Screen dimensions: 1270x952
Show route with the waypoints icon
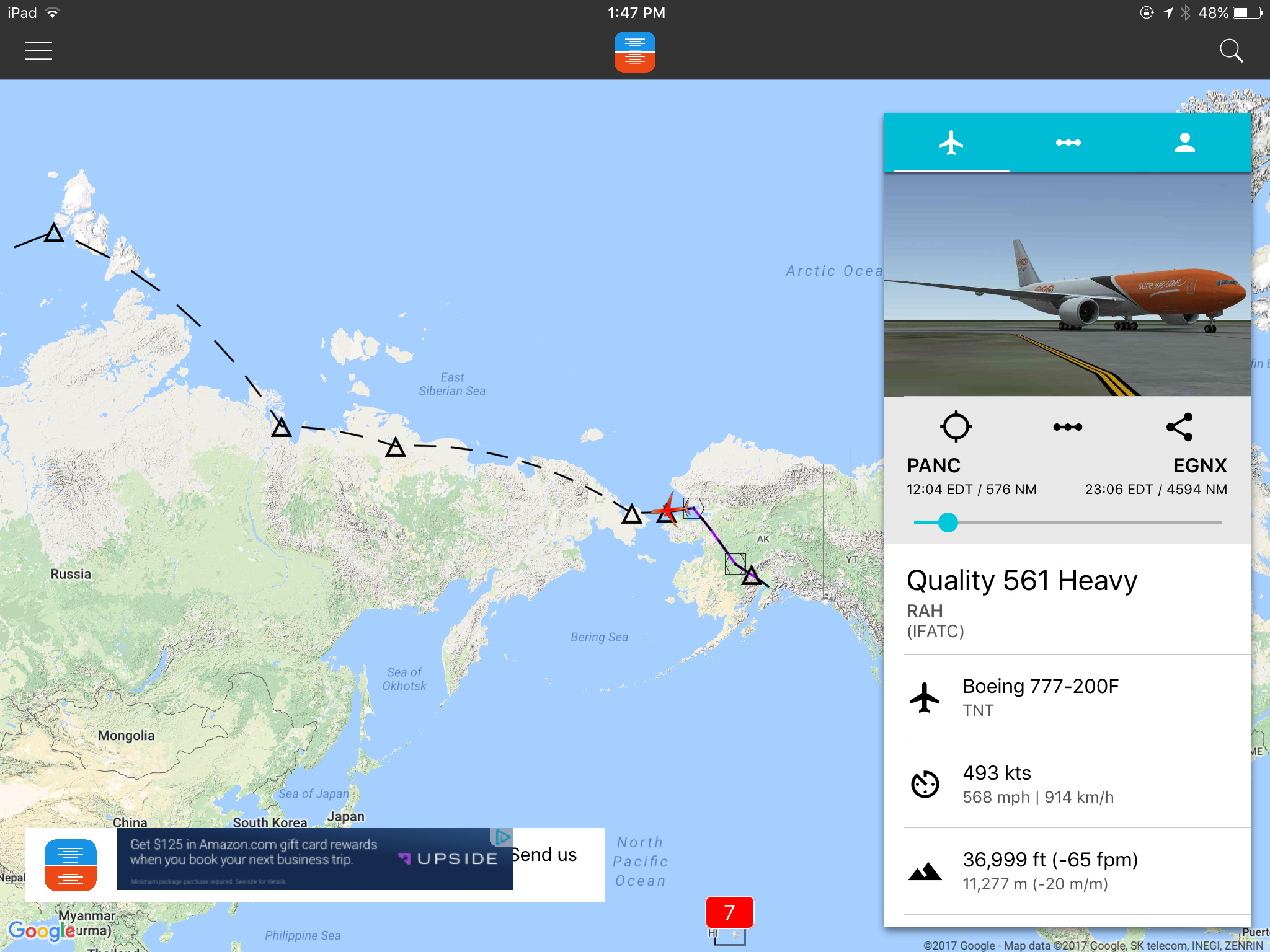click(x=1067, y=427)
